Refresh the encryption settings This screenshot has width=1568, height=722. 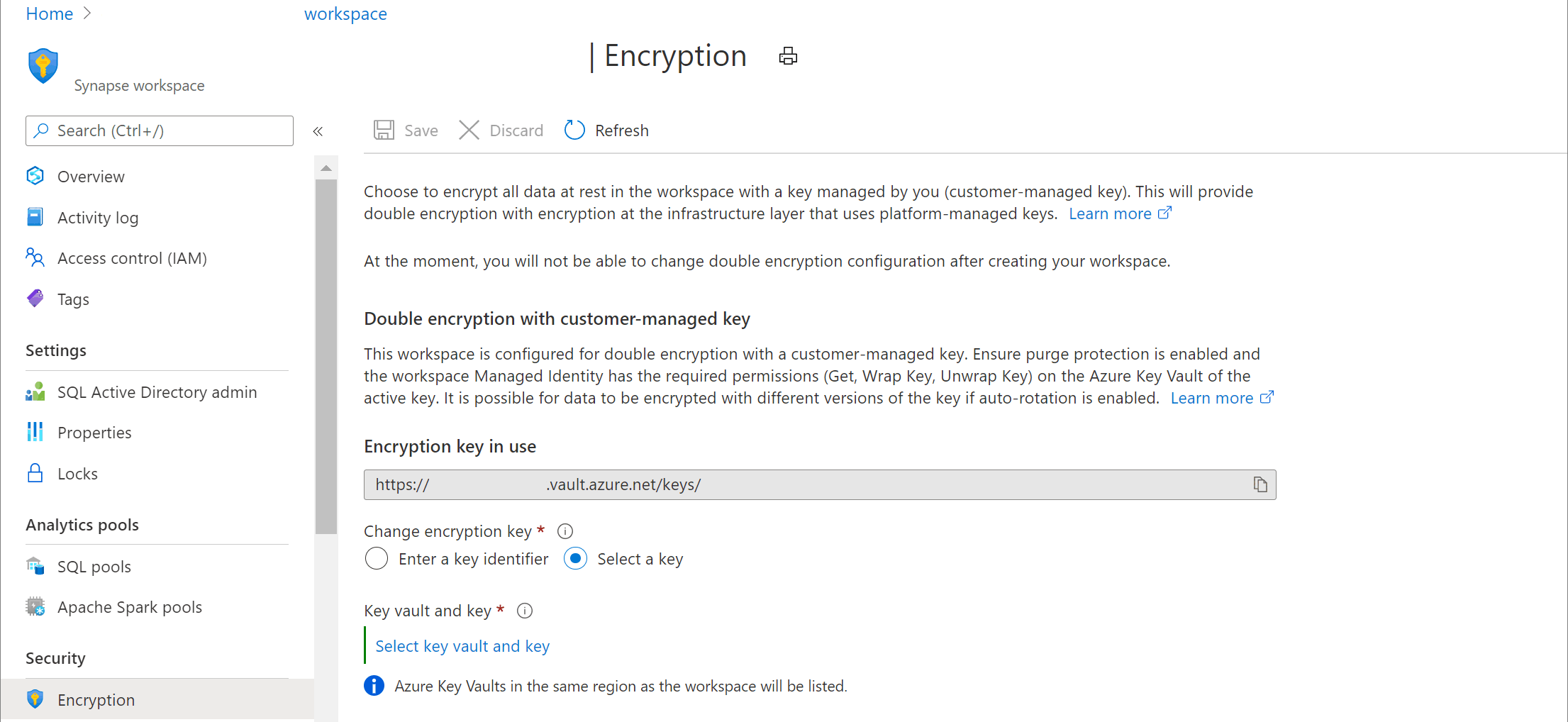[x=605, y=130]
